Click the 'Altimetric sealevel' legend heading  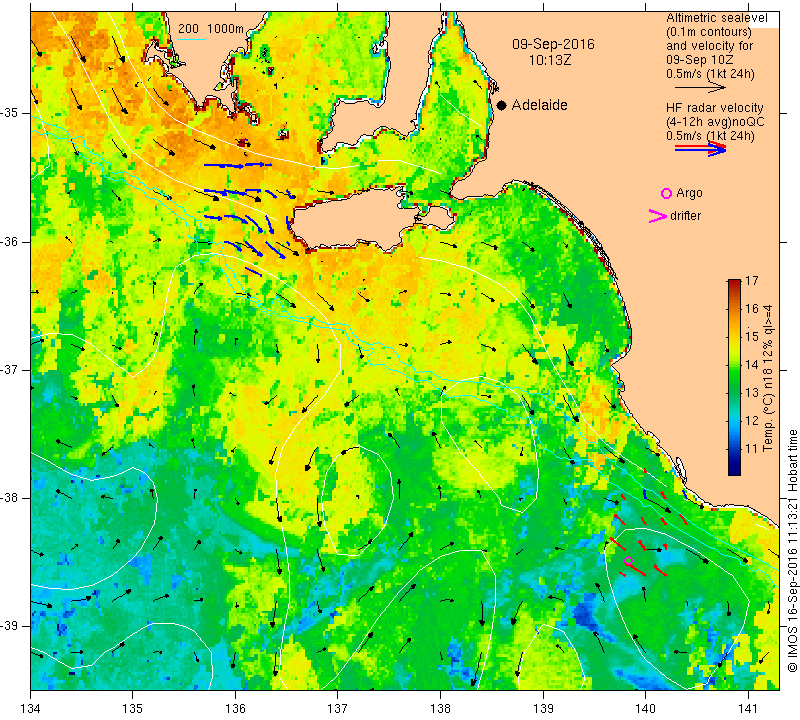point(716,18)
